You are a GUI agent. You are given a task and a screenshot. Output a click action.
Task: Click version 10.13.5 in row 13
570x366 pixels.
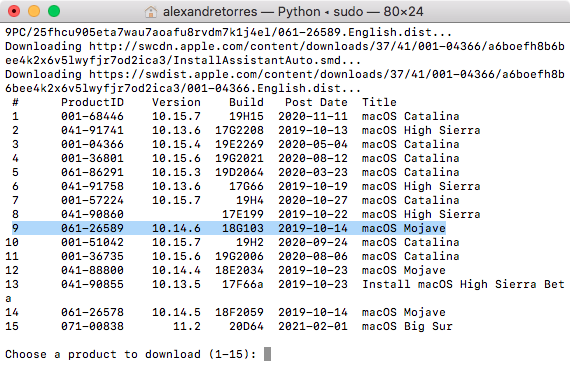click(x=176, y=284)
